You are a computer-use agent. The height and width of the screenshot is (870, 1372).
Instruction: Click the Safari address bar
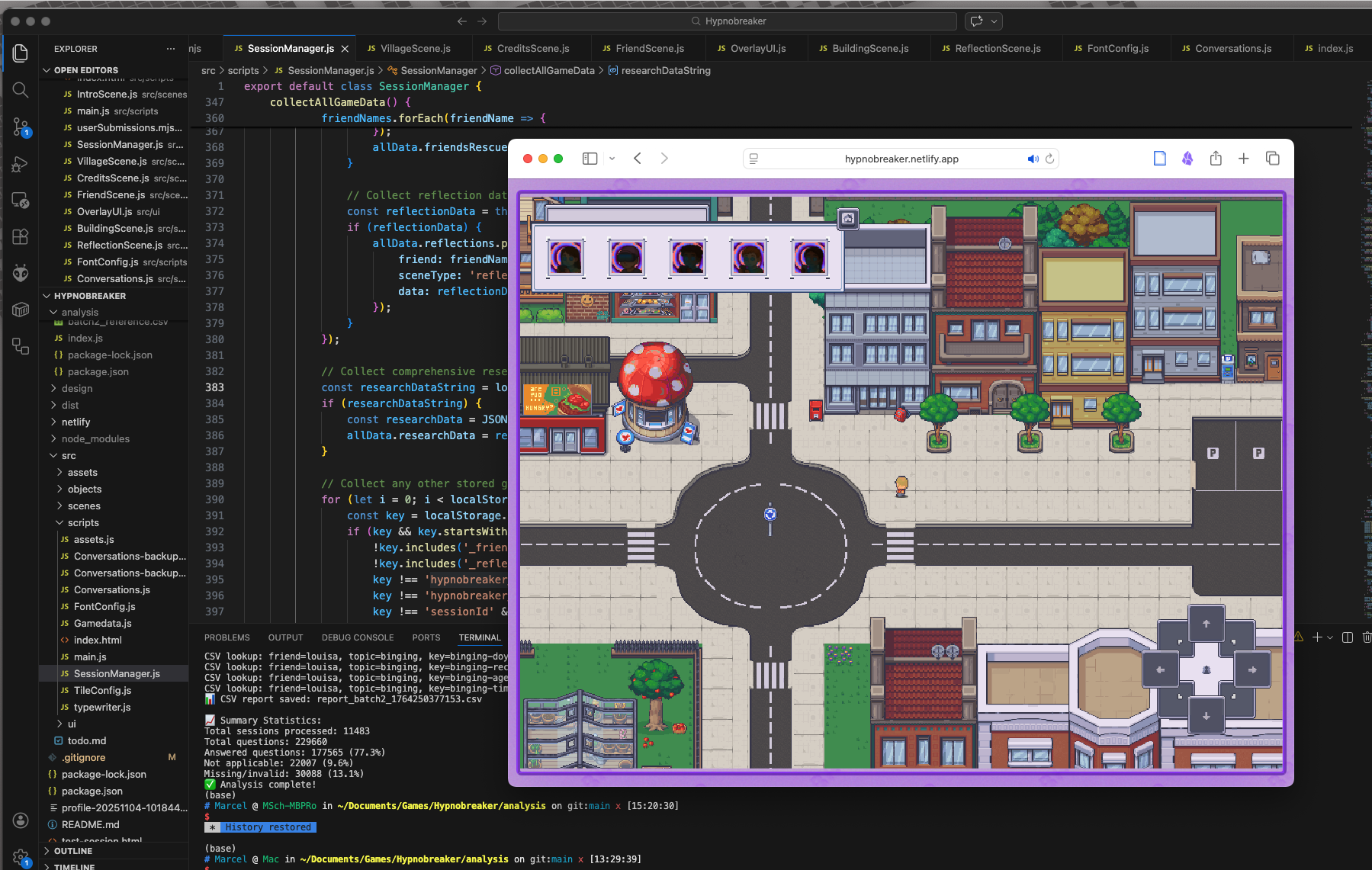coord(901,159)
